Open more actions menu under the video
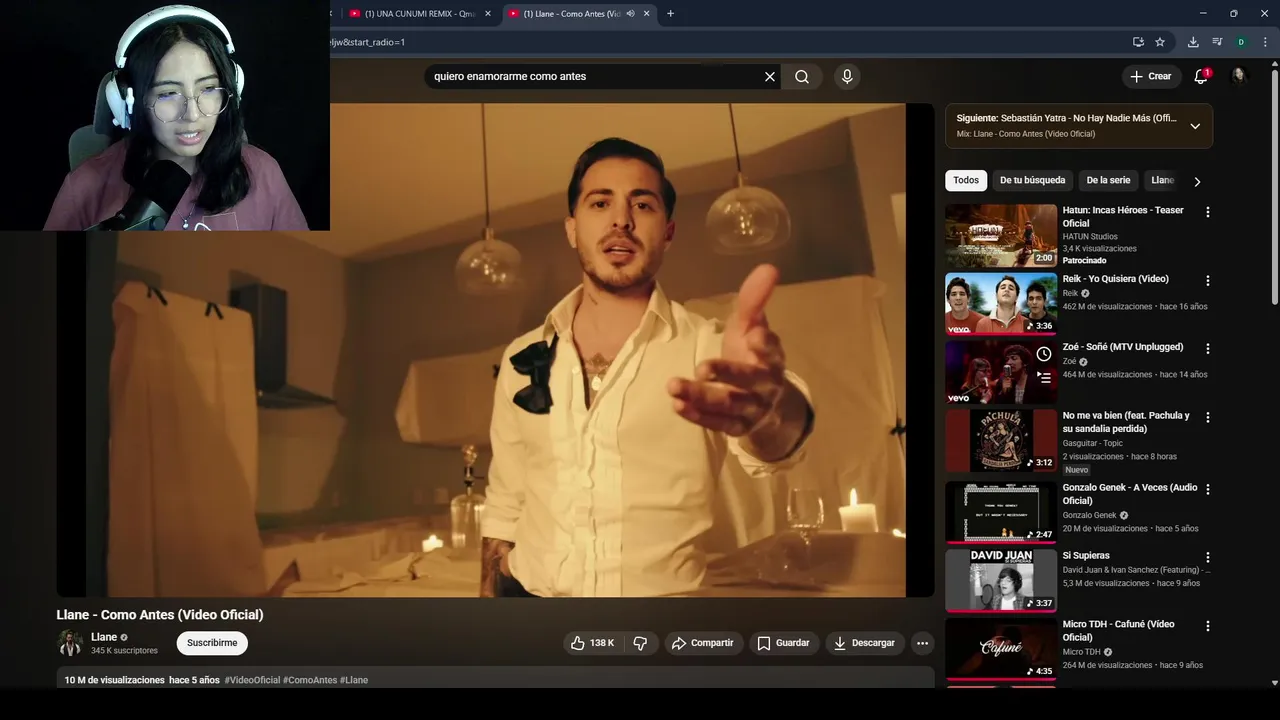Image resolution: width=1280 pixels, height=720 pixels. click(923, 643)
